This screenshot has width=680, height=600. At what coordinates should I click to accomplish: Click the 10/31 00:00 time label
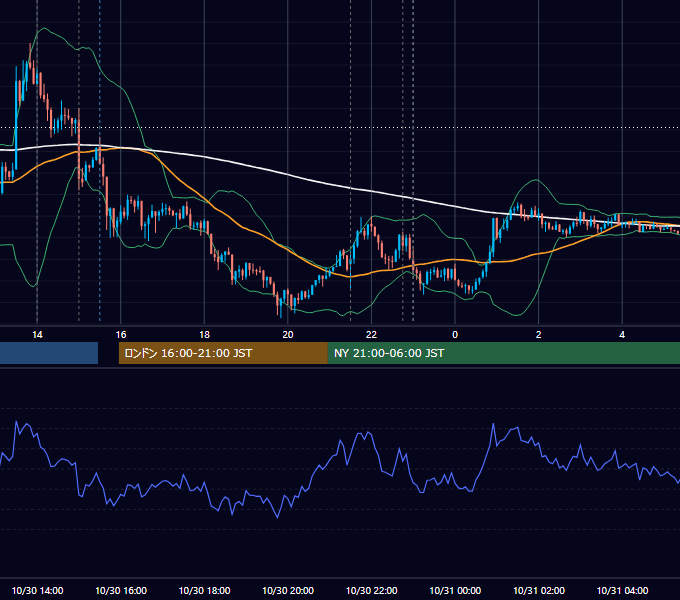coord(455,590)
